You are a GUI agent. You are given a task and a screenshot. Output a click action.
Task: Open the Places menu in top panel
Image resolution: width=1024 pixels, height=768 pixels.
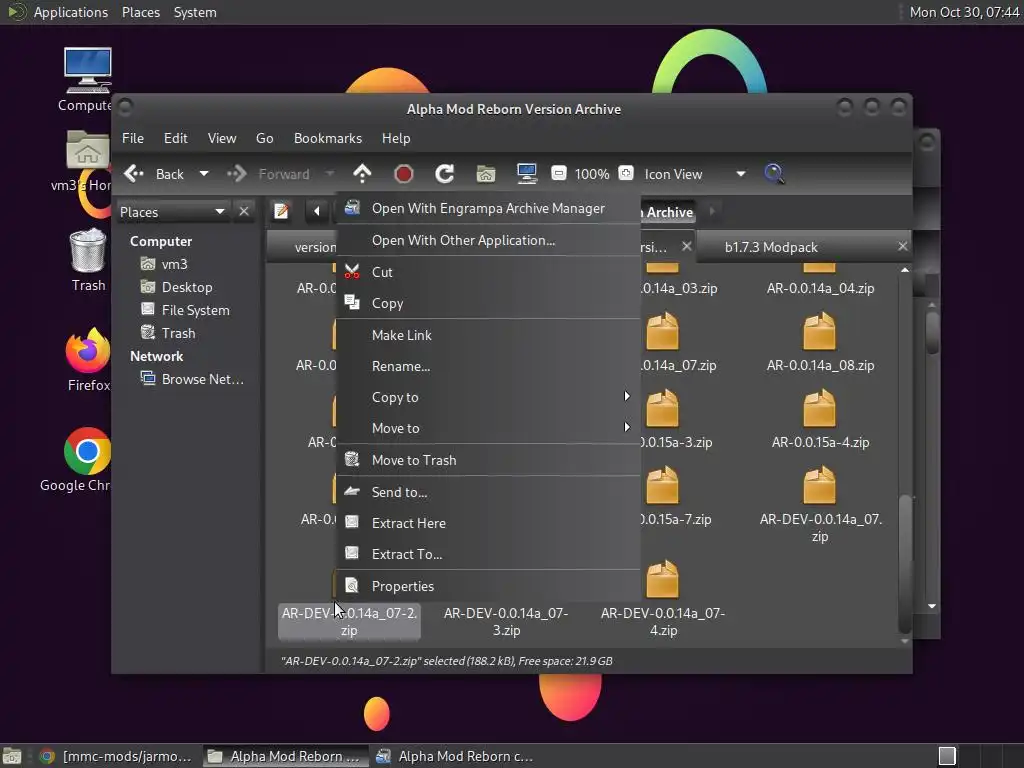click(140, 12)
